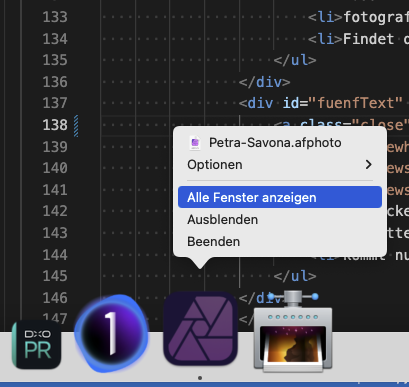Click the closing div tag on line 136
This screenshot has width=409, height=387.
point(264,82)
